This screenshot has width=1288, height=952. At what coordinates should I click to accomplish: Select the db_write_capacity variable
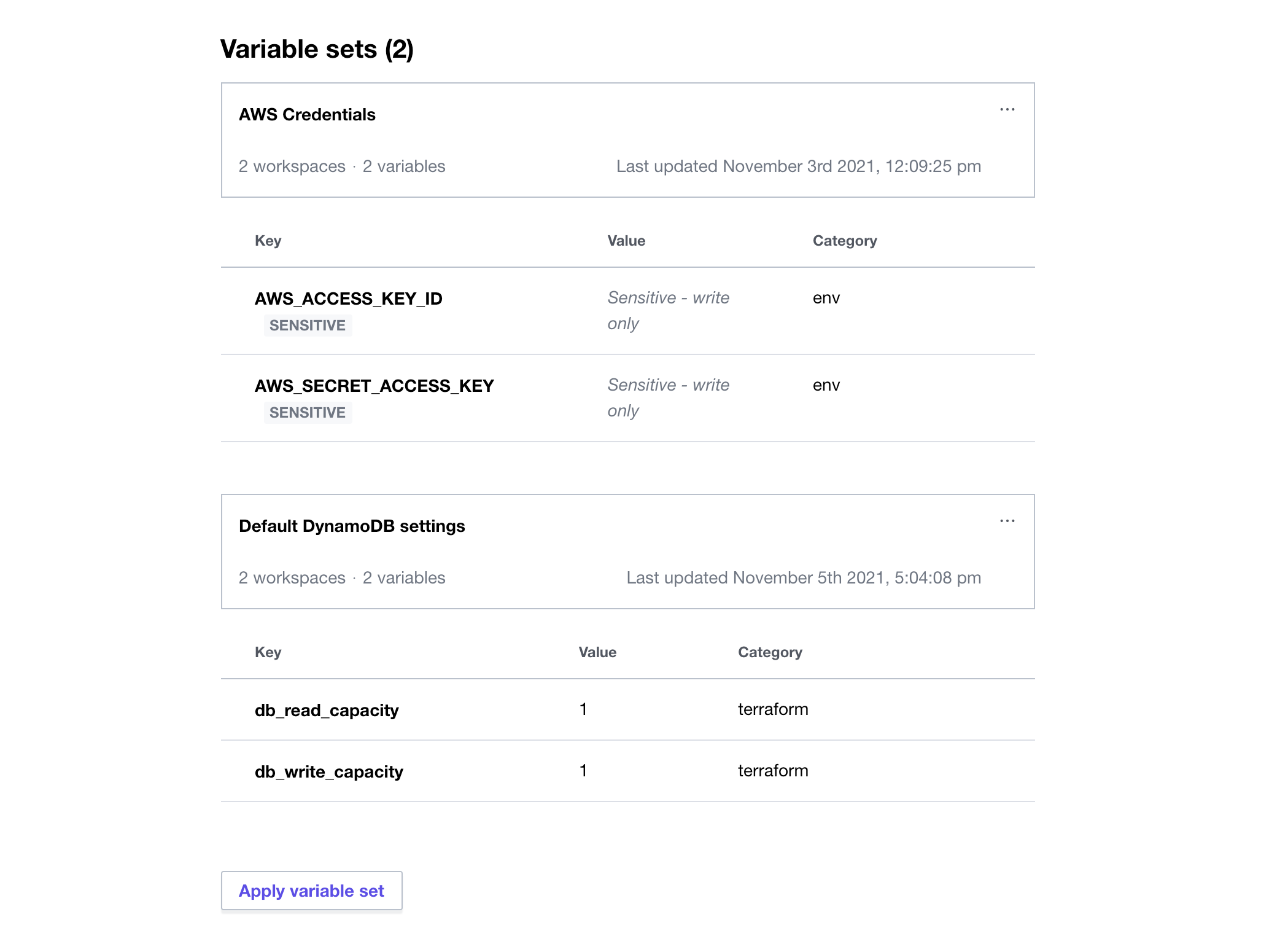[329, 771]
